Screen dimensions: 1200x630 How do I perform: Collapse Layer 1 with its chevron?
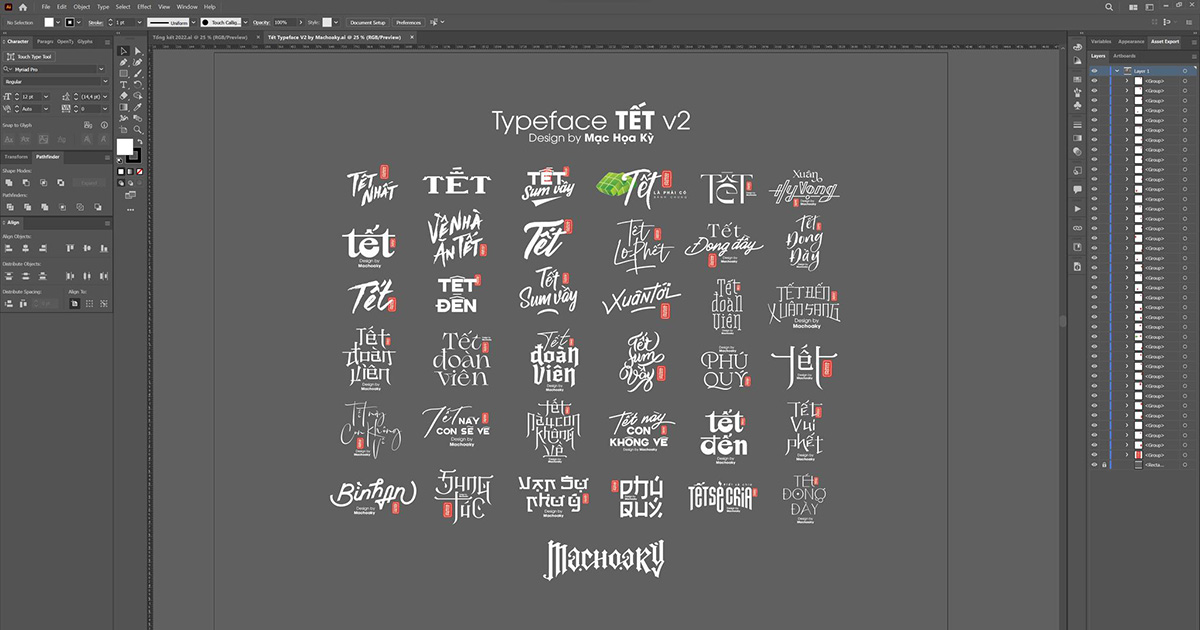tap(1117, 71)
